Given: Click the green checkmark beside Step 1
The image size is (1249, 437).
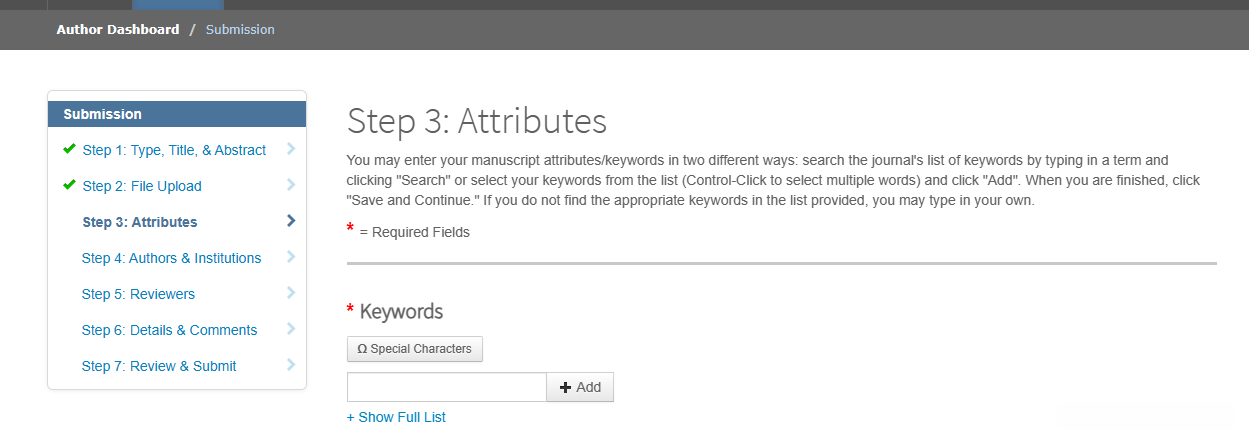Looking at the screenshot, I should point(69,149).
